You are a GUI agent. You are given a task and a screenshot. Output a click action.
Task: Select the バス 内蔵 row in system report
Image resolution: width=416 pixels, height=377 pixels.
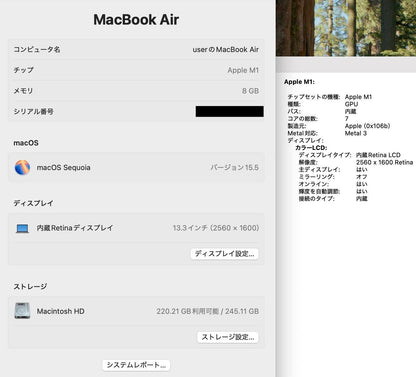click(322, 111)
